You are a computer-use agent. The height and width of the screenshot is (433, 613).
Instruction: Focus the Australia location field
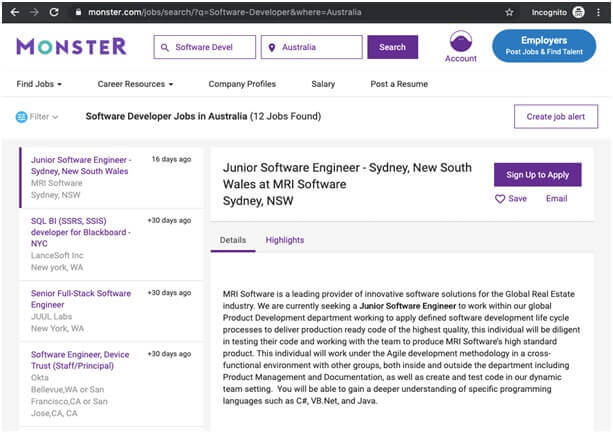click(312, 47)
